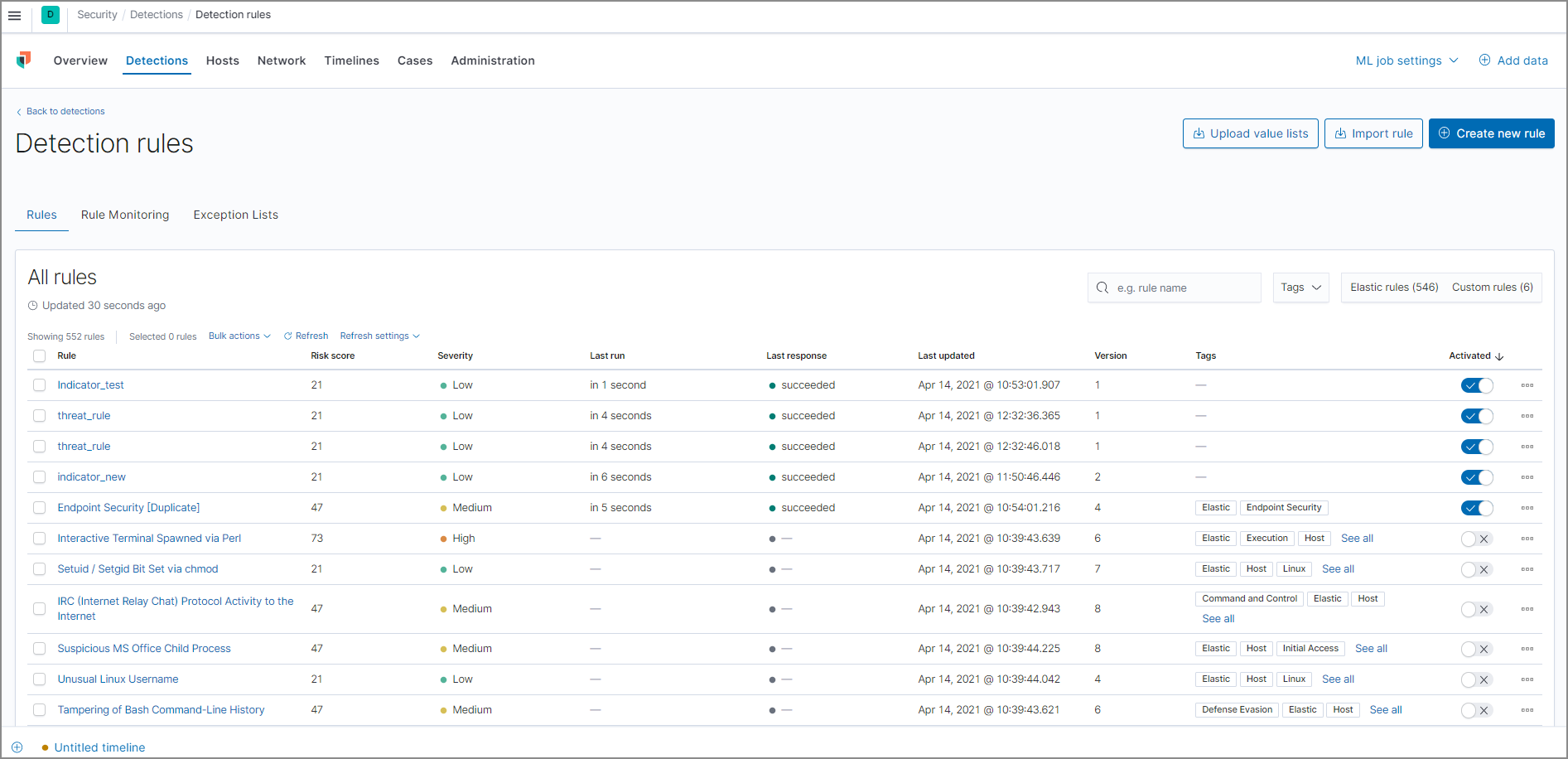Go to the Hosts navigation tab

222,60
